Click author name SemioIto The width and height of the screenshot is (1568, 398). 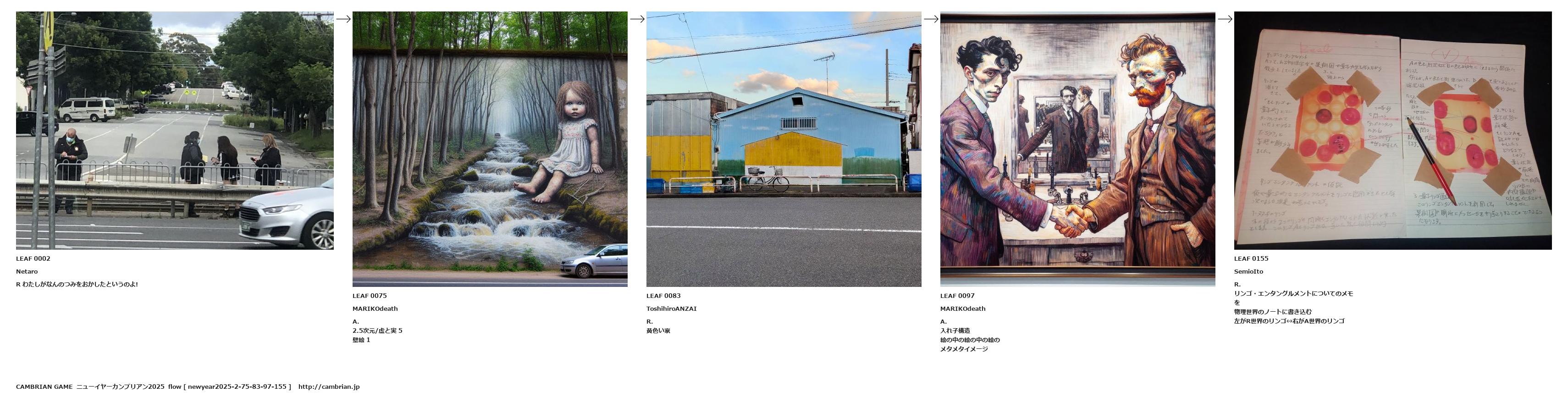coord(1248,271)
